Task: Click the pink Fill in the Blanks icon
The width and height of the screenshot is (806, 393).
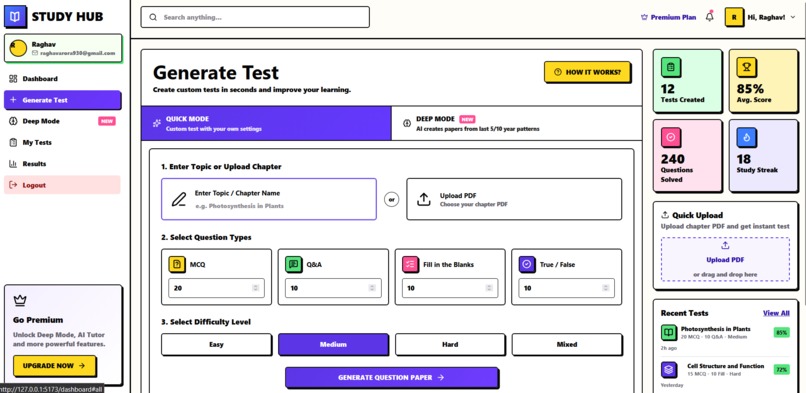Action: [x=410, y=265]
